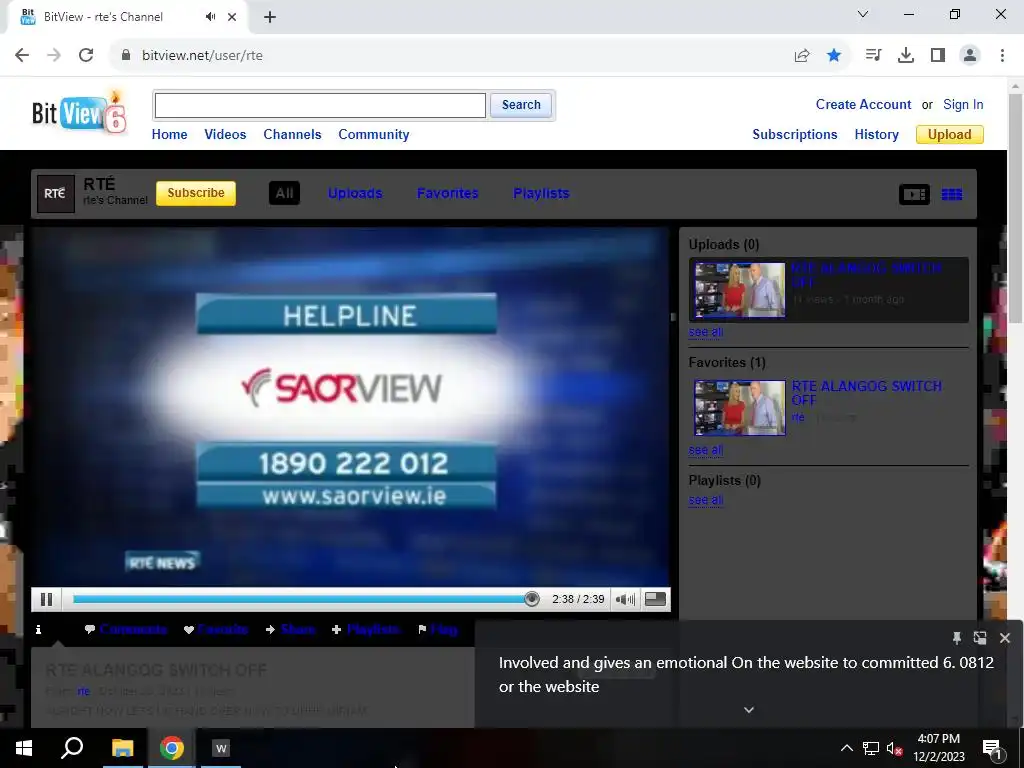Viewport: 1024px width, 768px height.
Task: Open Chrome three-dot menu
Action: pyautogui.click(x=1002, y=56)
